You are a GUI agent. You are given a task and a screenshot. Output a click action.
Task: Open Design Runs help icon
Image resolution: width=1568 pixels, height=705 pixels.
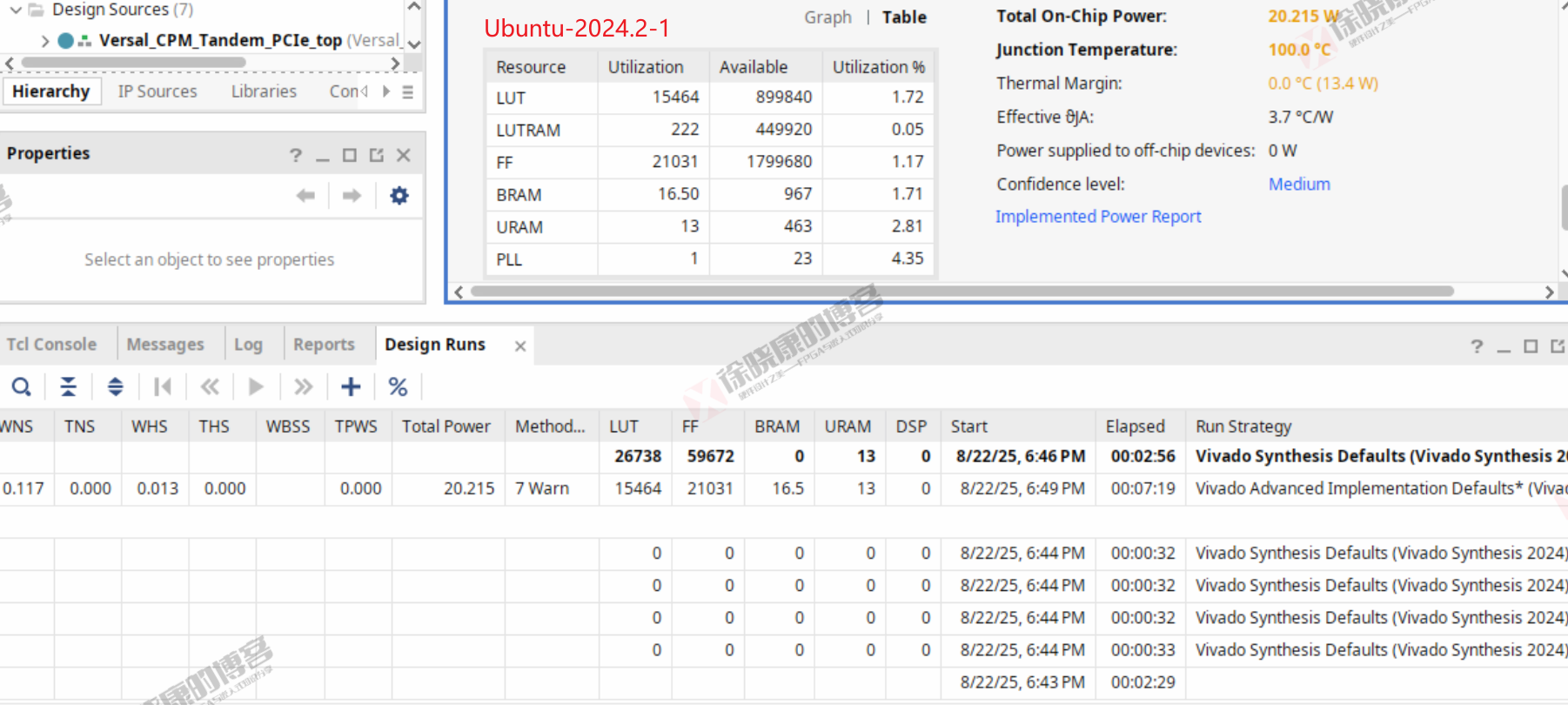click(1477, 346)
